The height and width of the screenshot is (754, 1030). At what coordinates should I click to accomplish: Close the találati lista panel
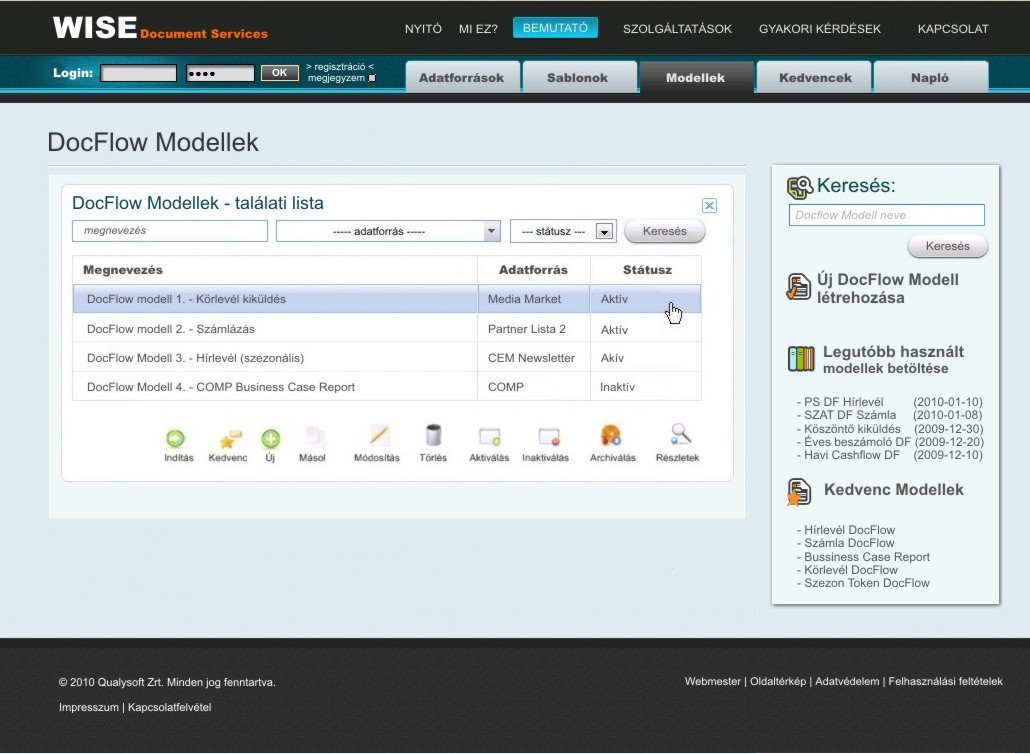[709, 206]
